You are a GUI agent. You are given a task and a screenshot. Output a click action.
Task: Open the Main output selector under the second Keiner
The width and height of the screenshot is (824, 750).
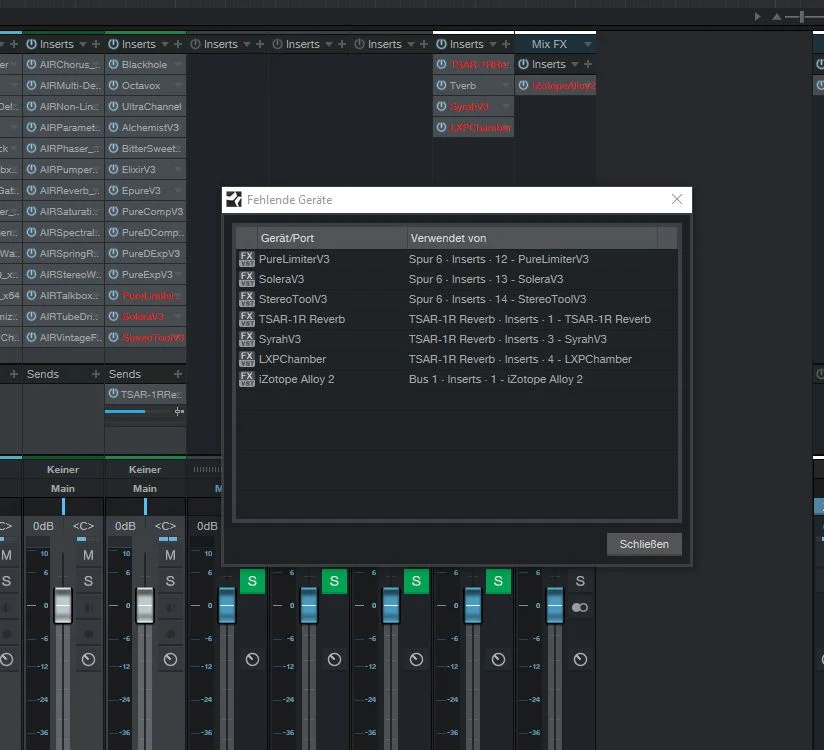[x=145, y=488]
